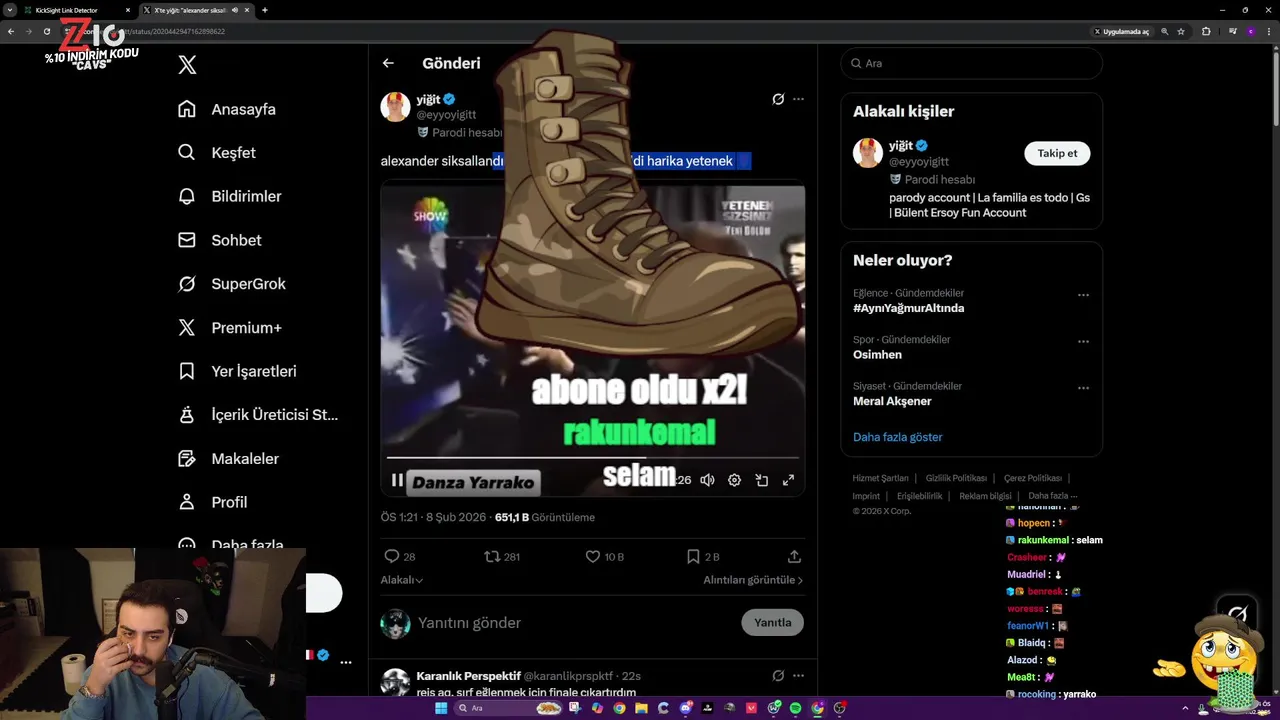
Task: Bookmark the post with 2 B bookmarks
Action: point(693,556)
